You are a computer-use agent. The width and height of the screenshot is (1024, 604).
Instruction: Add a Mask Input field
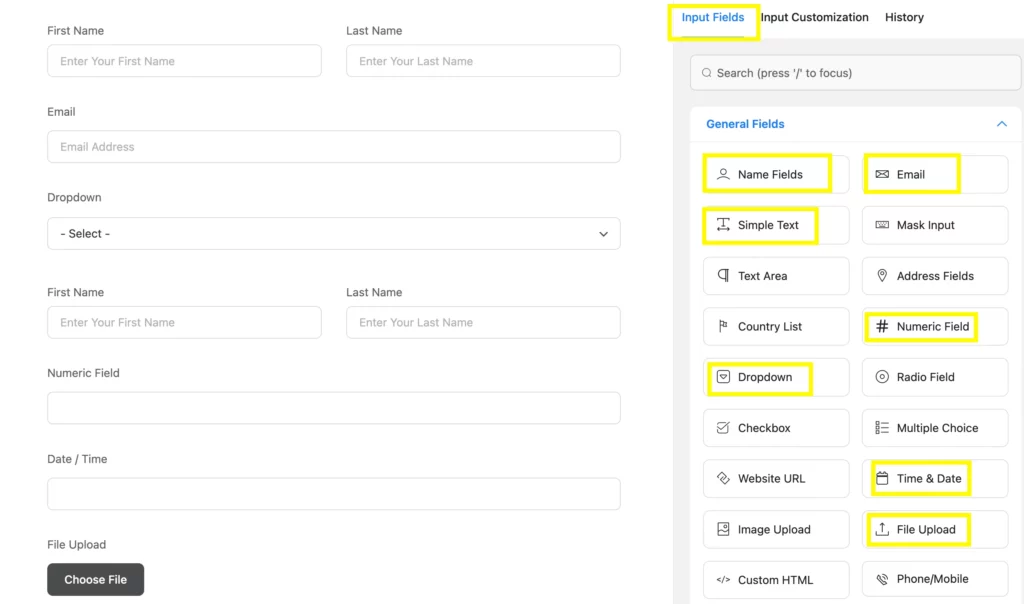coord(934,224)
